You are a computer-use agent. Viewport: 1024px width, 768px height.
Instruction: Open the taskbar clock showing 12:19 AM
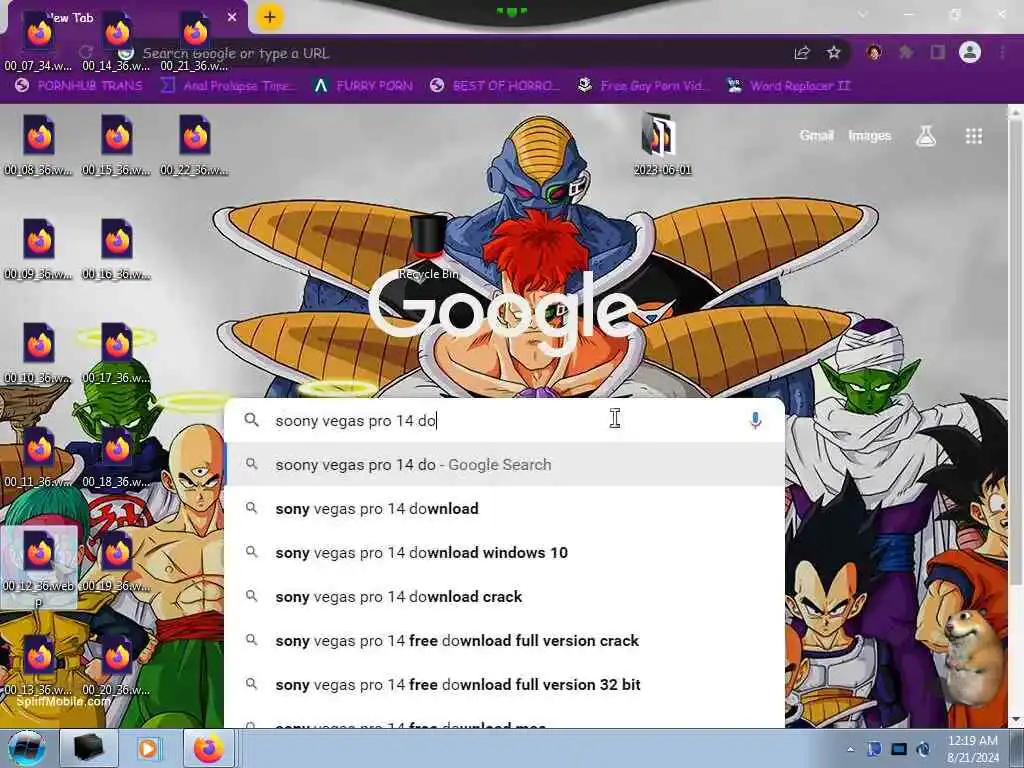972,749
